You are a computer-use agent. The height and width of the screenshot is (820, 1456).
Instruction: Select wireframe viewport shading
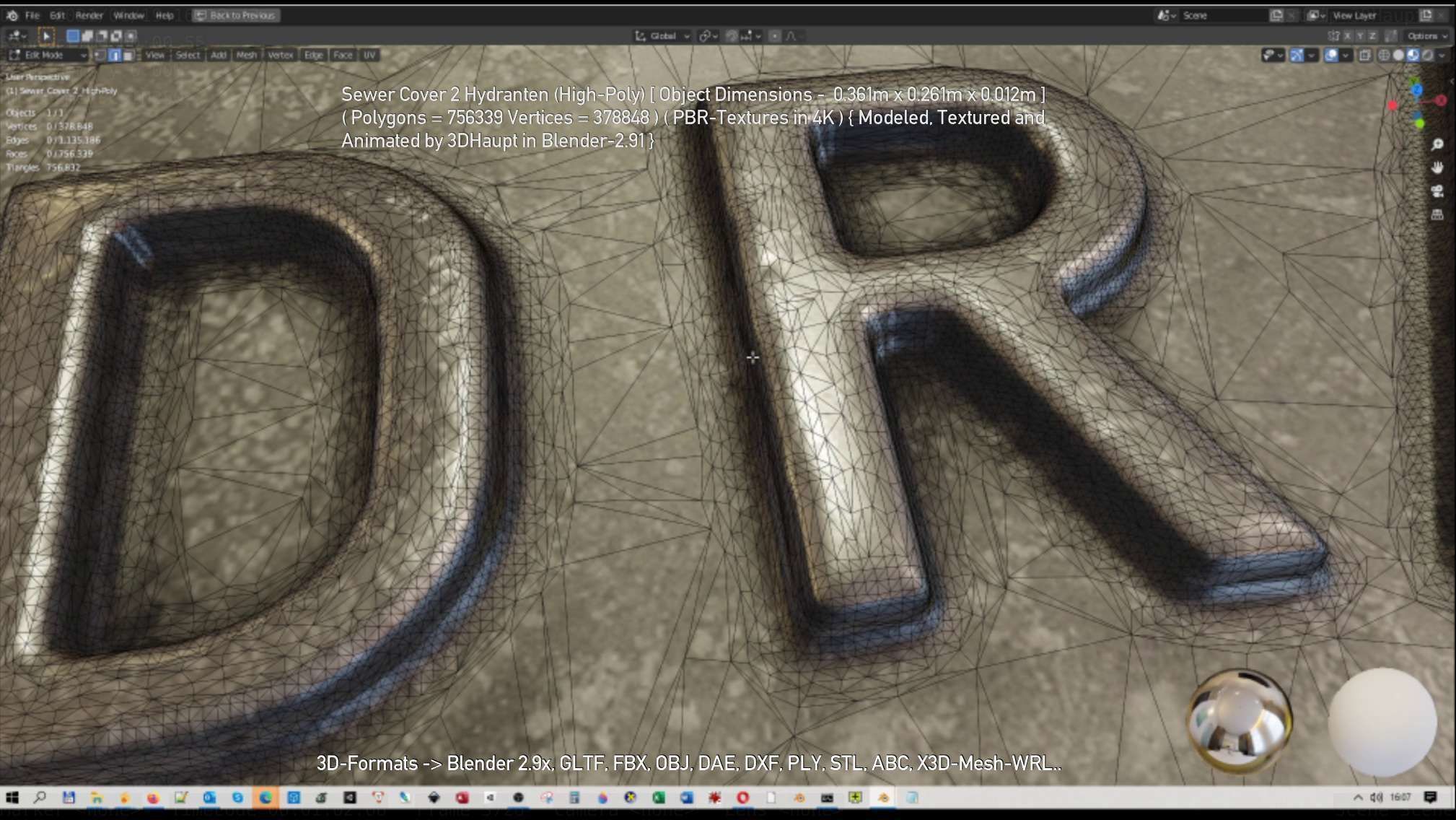point(1384,55)
